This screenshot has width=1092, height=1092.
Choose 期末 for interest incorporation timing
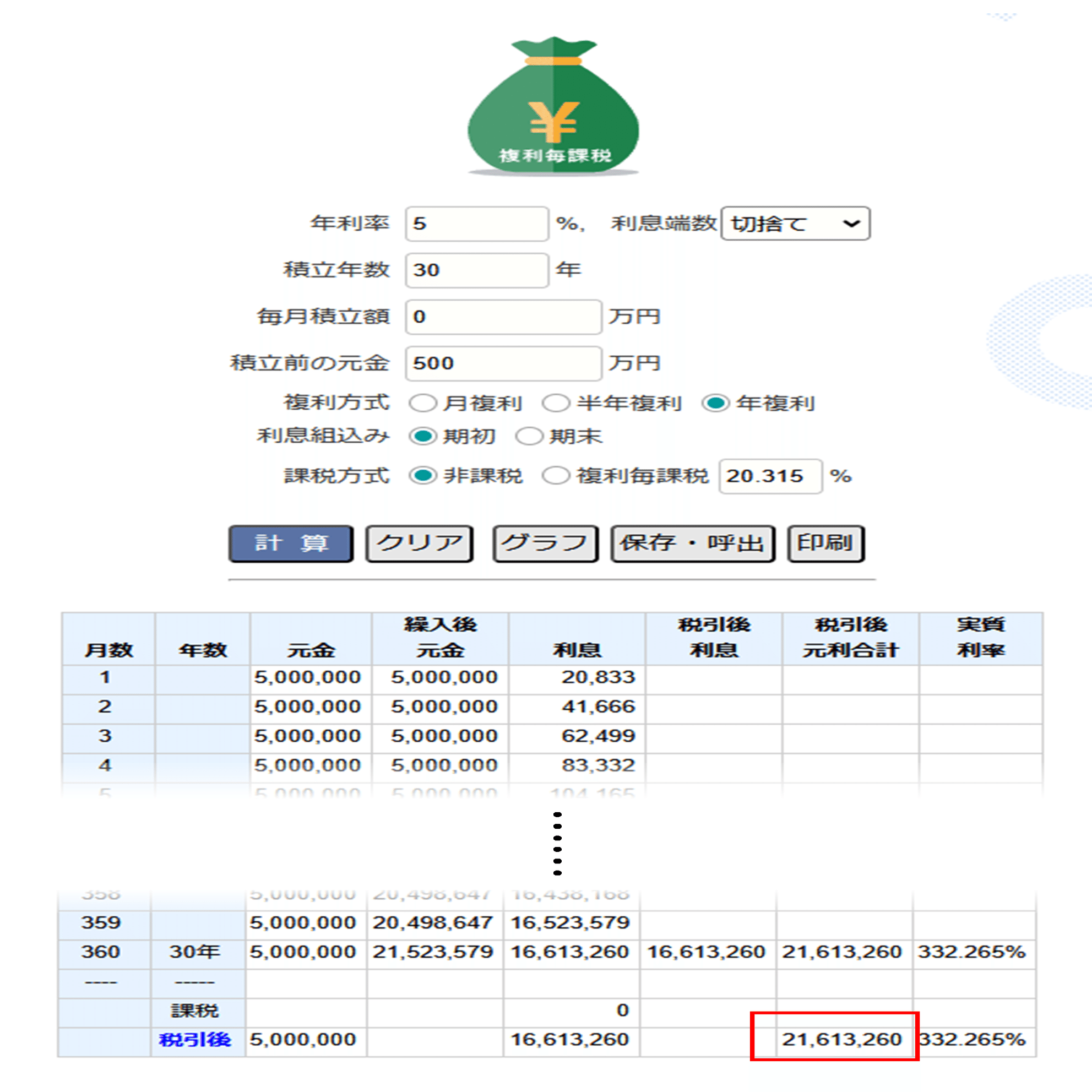tap(529, 436)
